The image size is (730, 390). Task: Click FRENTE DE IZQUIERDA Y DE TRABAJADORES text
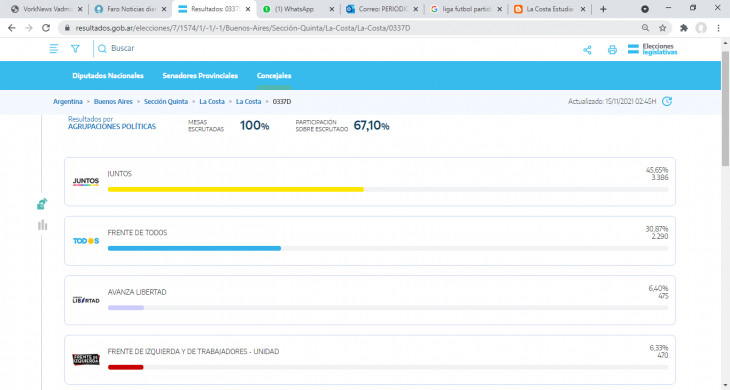click(193, 351)
